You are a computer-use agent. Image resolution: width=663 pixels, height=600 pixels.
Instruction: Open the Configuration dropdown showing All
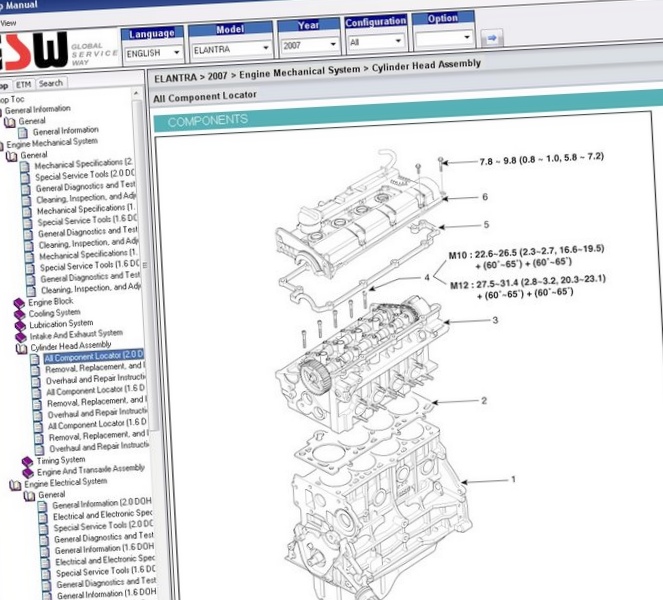(x=375, y=41)
